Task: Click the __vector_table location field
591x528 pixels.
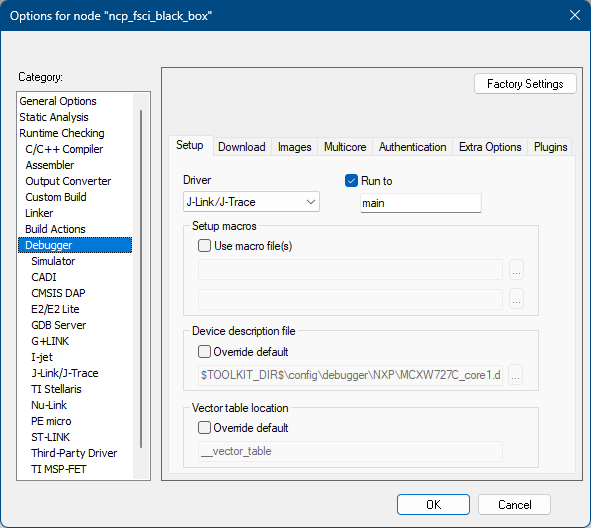Action: click(x=351, y=451)
